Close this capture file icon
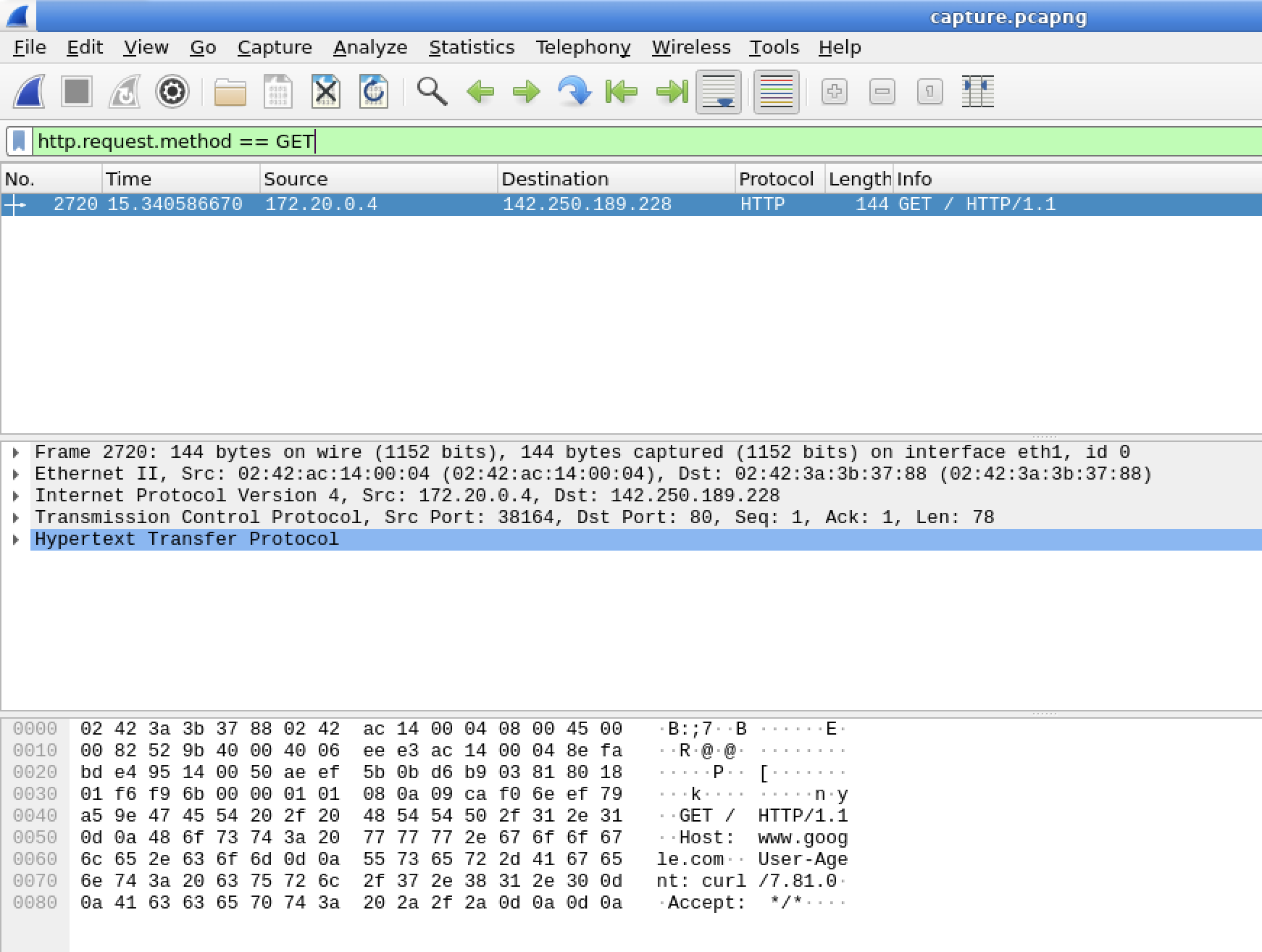 pyautogui.click(x=326, y=92)
